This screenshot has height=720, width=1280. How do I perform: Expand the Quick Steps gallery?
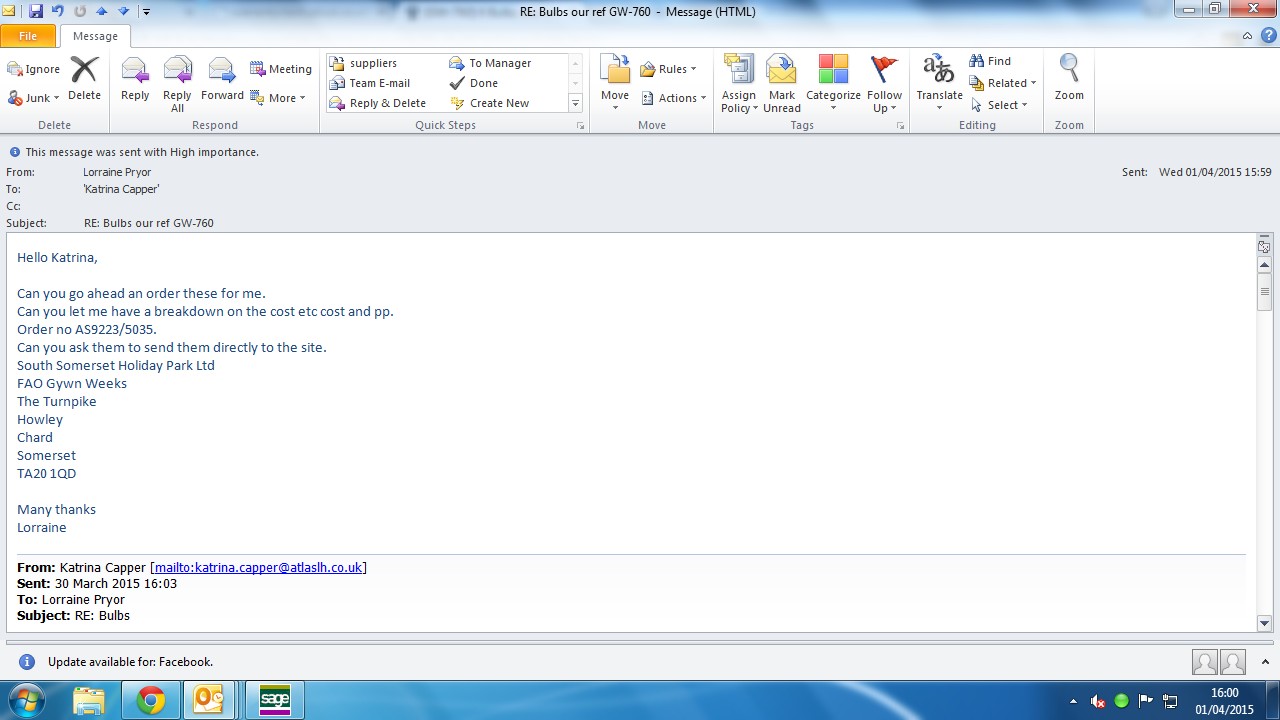coord(575,103)
